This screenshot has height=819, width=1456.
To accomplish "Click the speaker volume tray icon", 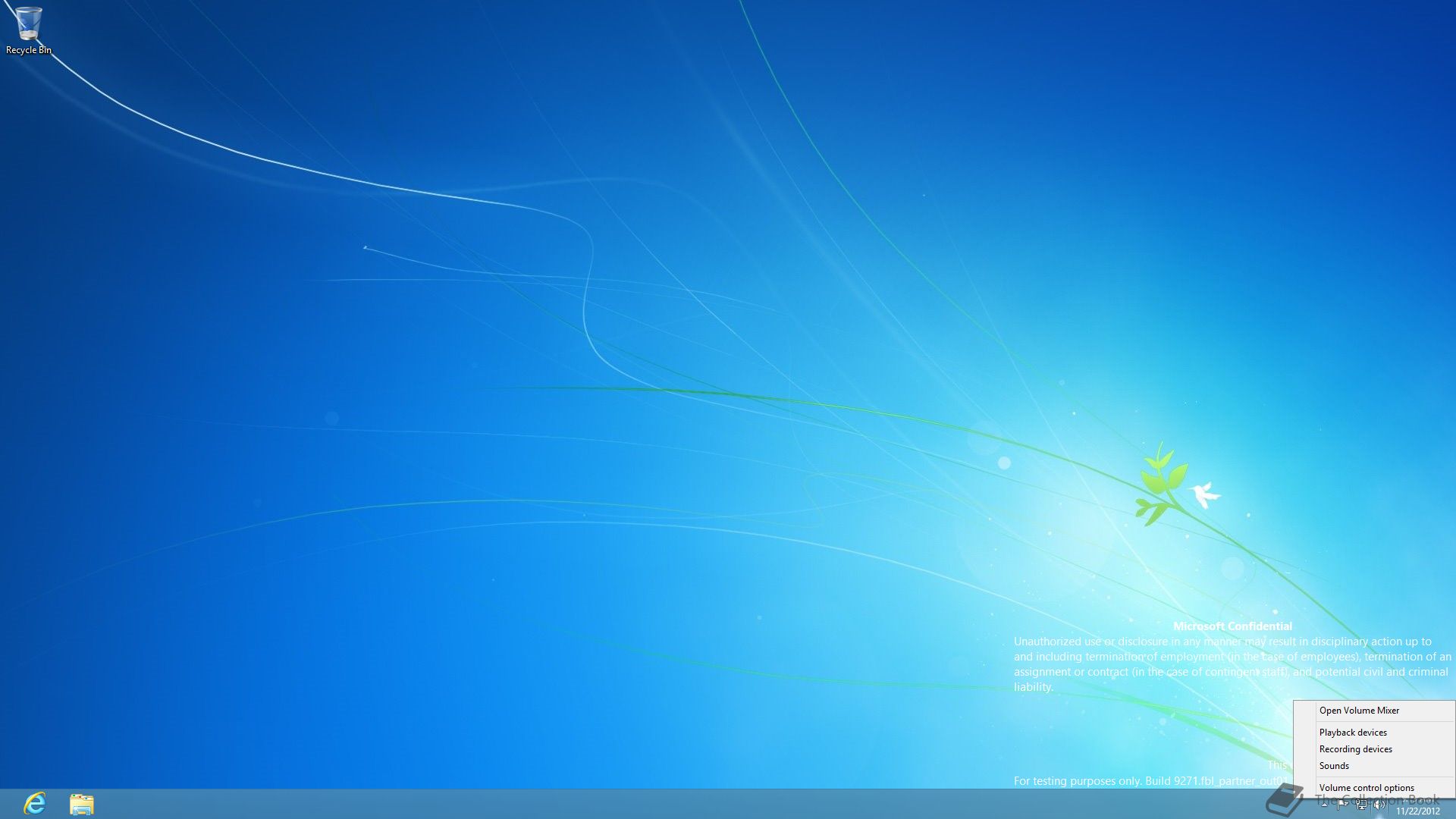I will click(1379, 805).
